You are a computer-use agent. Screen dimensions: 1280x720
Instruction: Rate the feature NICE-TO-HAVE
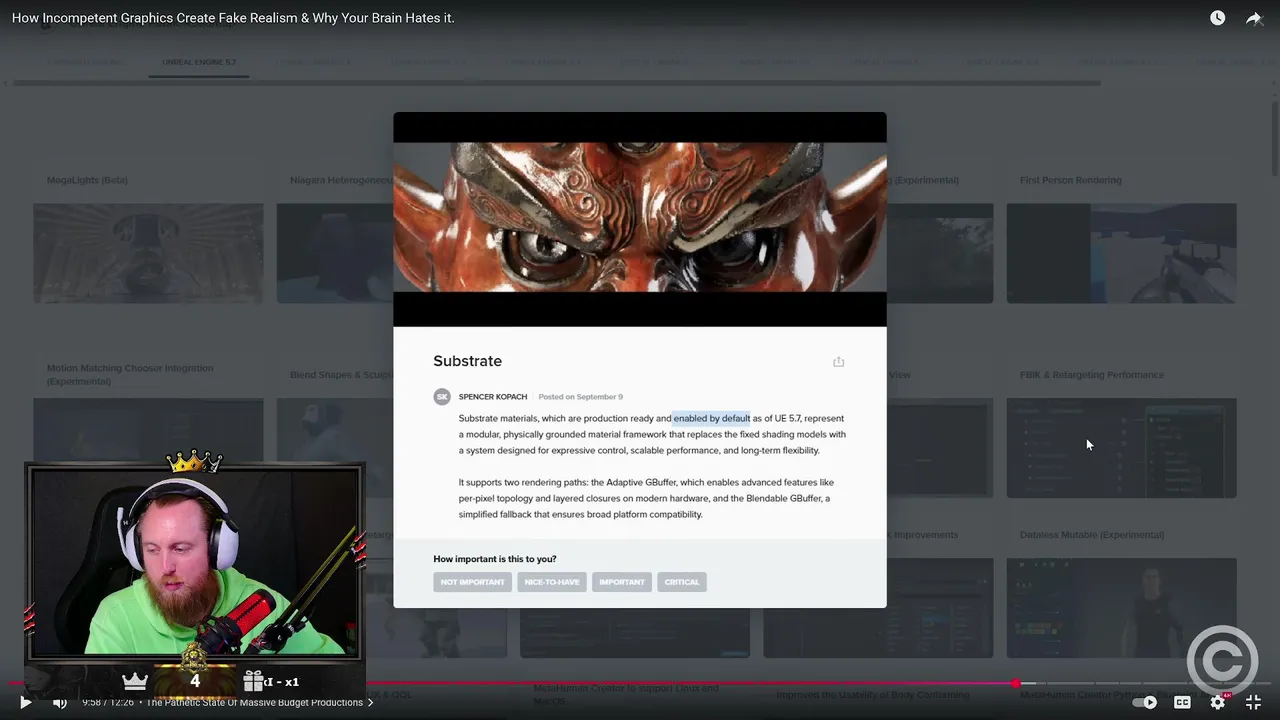pos(552,582)
